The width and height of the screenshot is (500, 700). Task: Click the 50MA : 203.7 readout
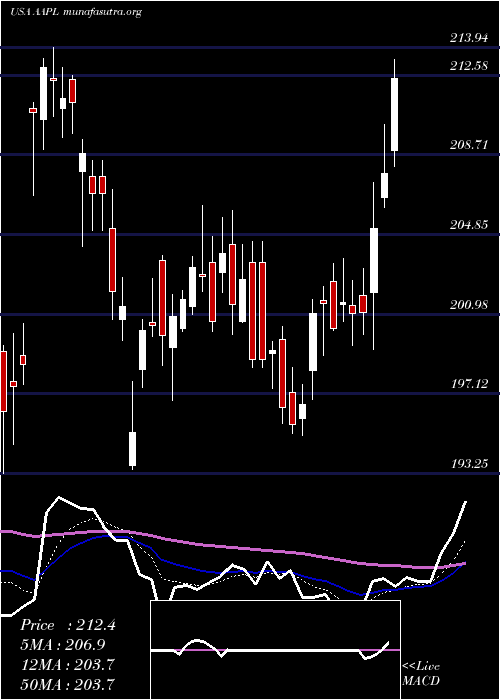coord(67,684)
